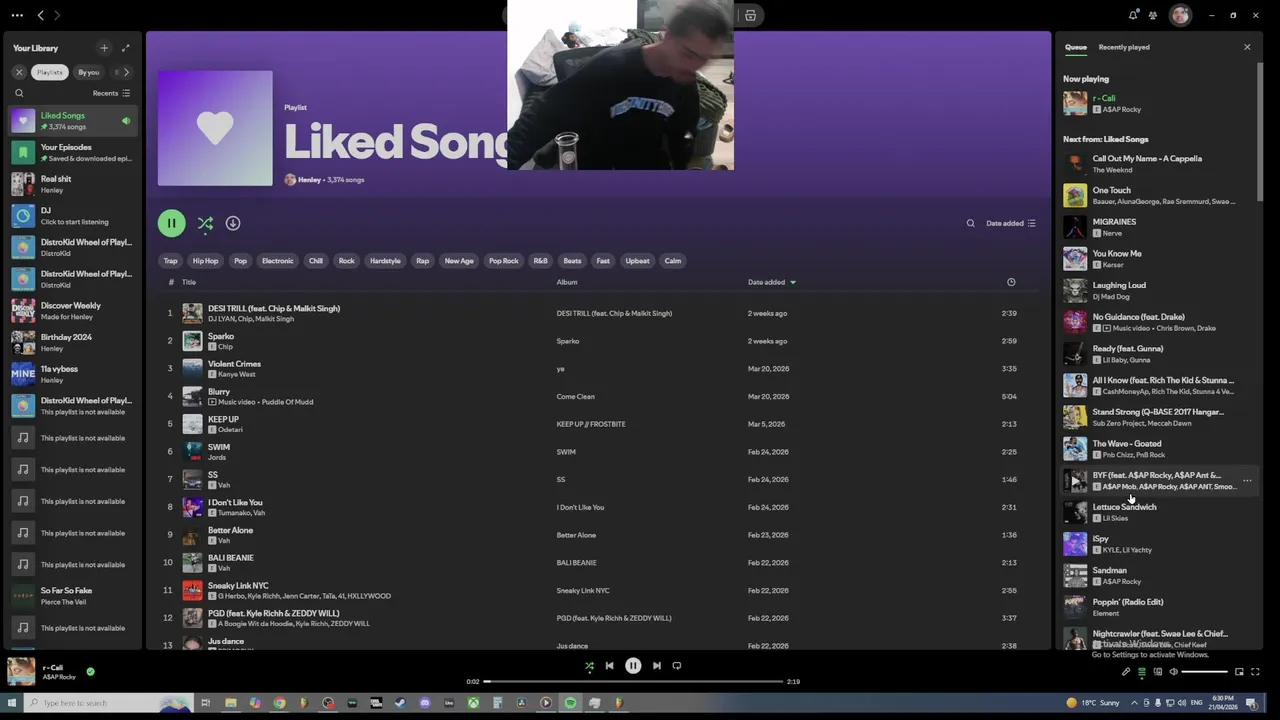Viewport: 1280px width, 720px height.
Task: Open the notifications bell icon
Action: [x=1133, y=15]
